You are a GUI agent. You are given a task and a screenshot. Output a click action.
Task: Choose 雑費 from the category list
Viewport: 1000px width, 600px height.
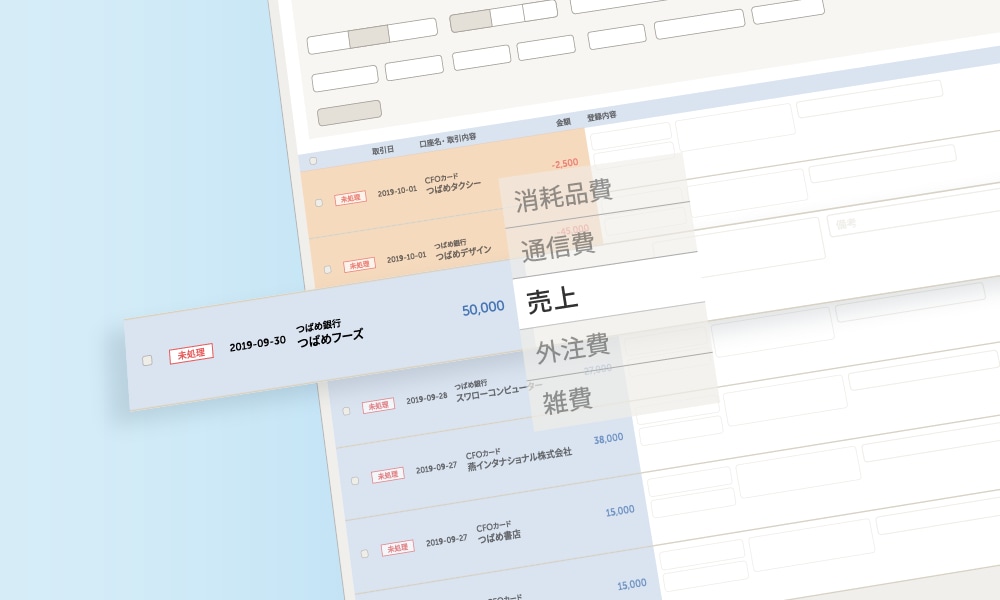567,400
